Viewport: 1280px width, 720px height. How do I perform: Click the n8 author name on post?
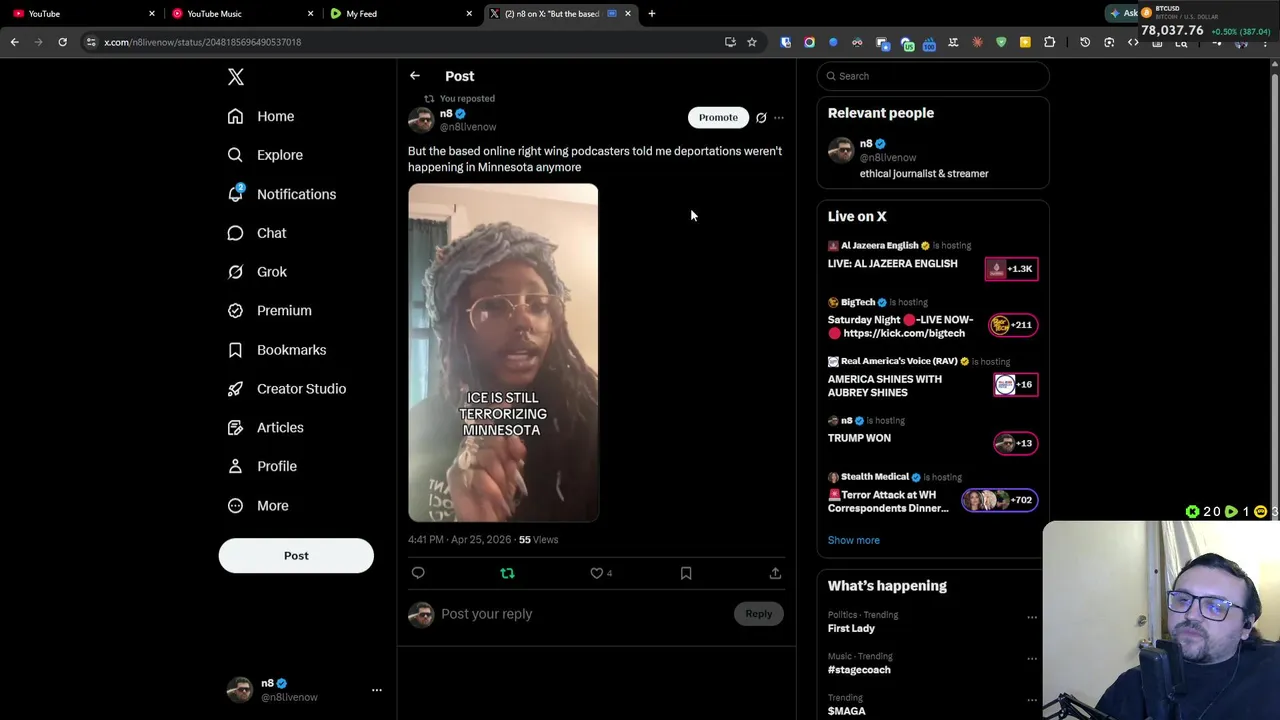click(446, 114)
